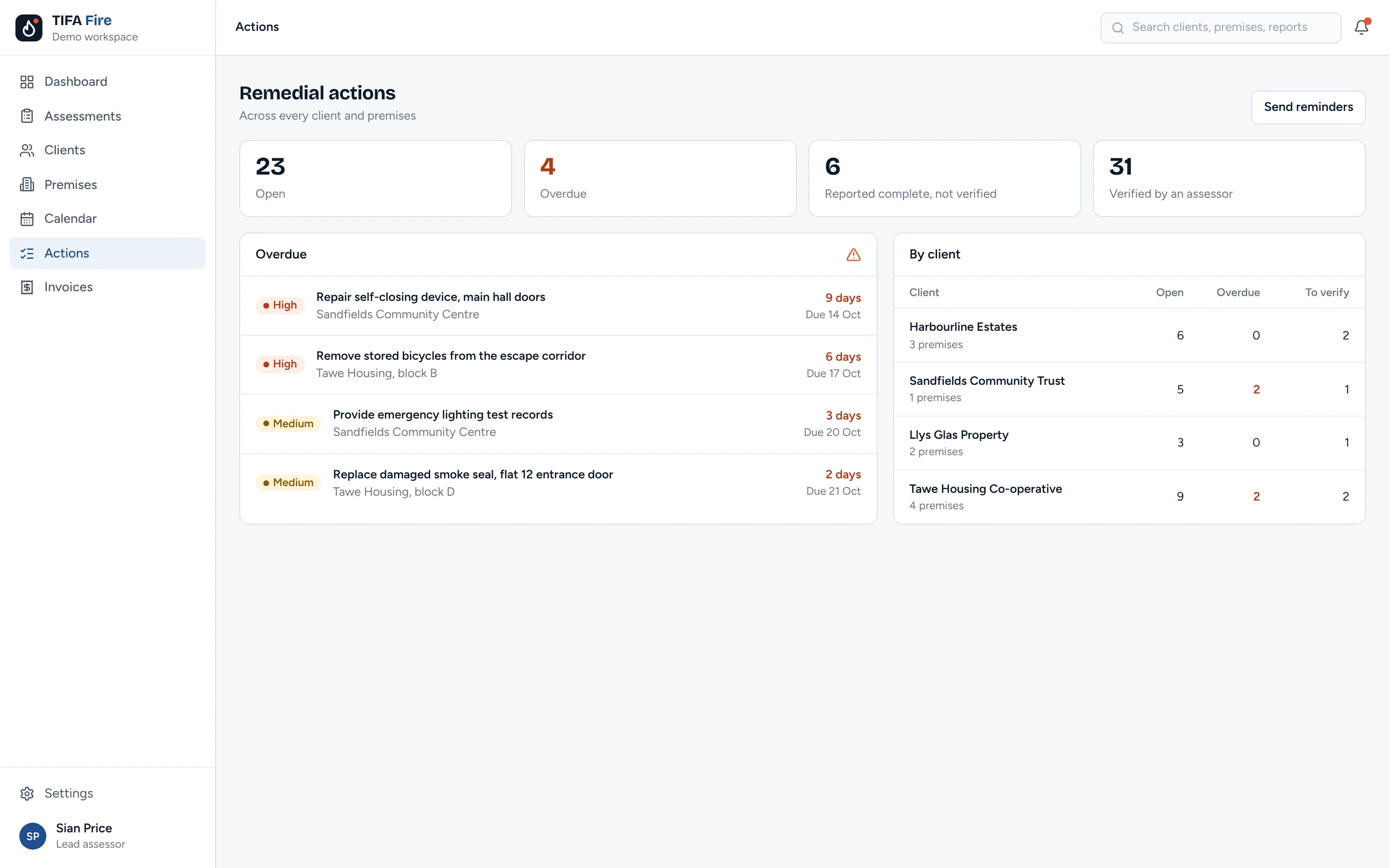Open notifications bell
The height and width of the screenshot is (868, 1389).
1362,27
